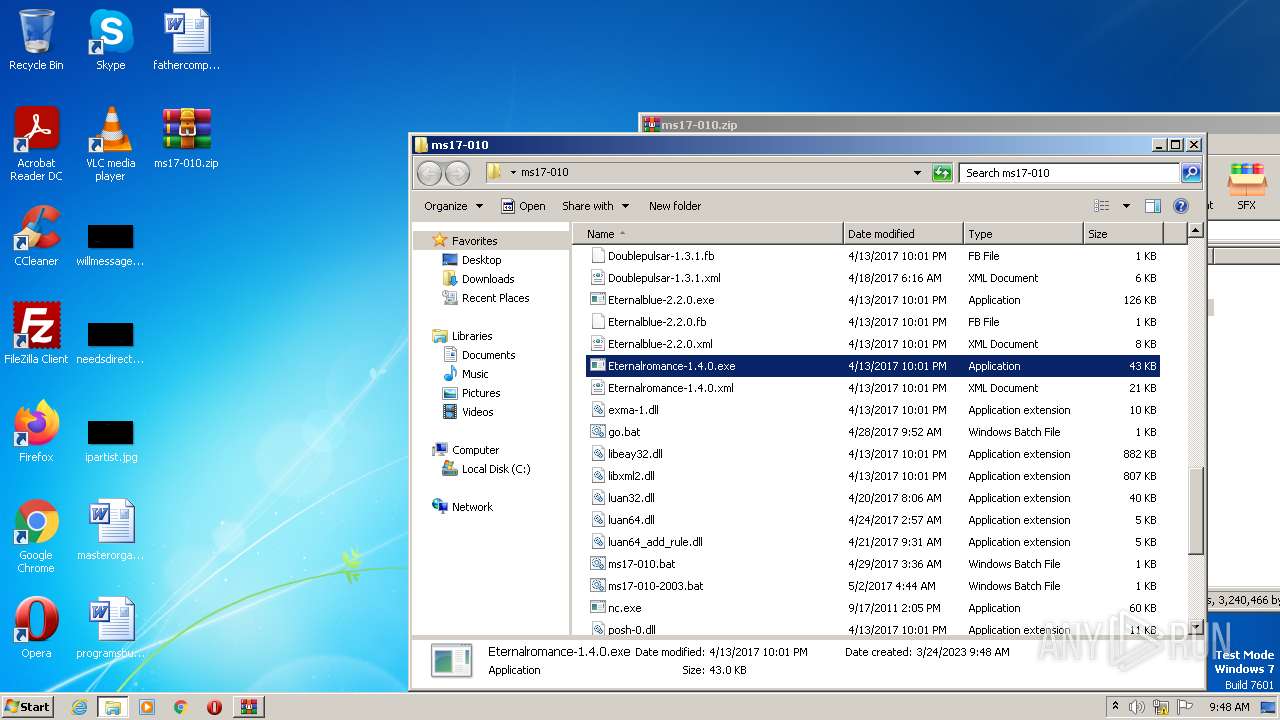Expand the Share with dropdown
1280x720 pixels.
[596, 206]
